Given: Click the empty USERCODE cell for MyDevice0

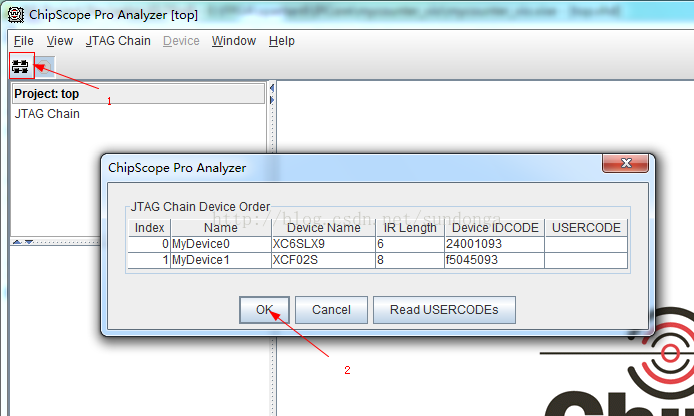Looking at the screenshot, I should (586, 244).
